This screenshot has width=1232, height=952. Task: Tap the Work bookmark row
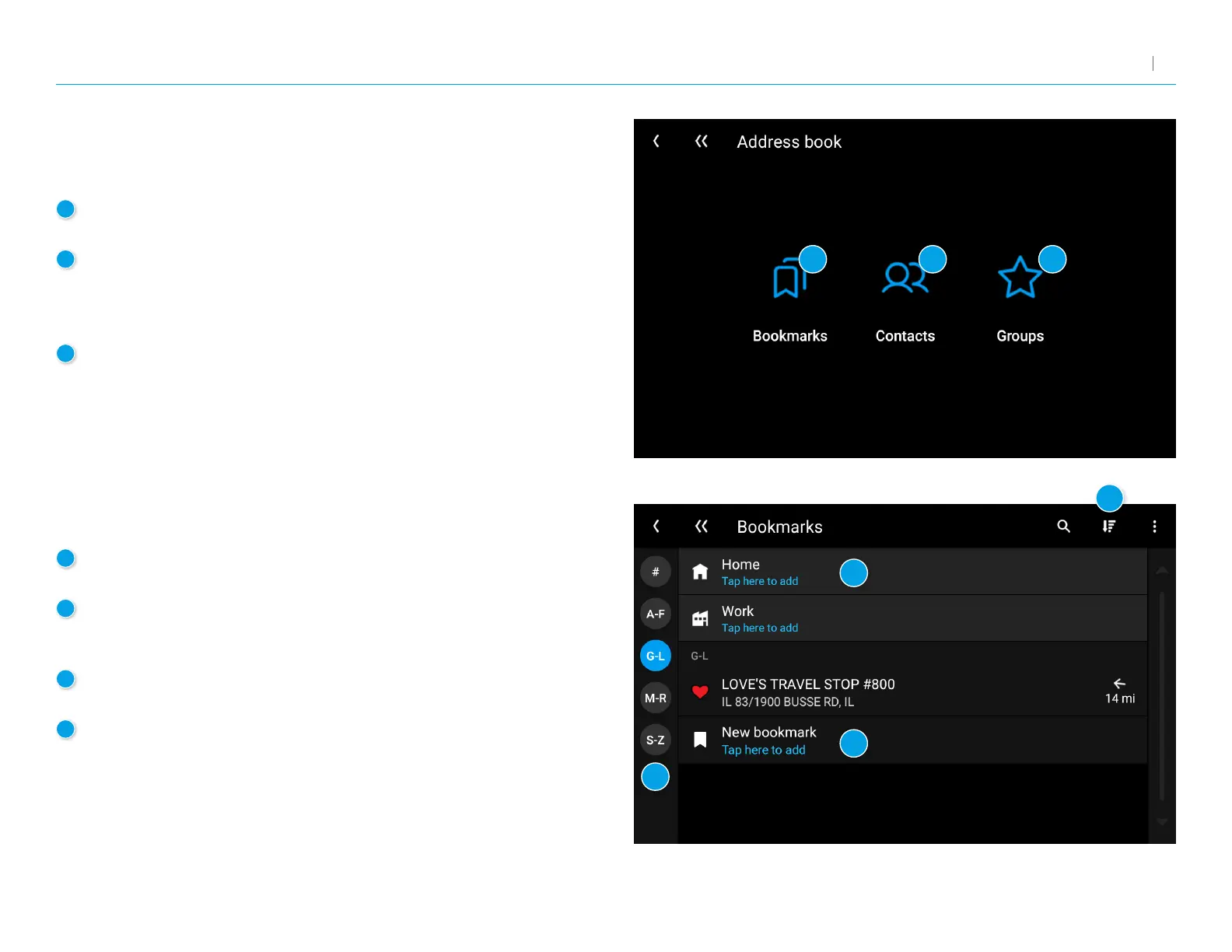coord(913,618)
